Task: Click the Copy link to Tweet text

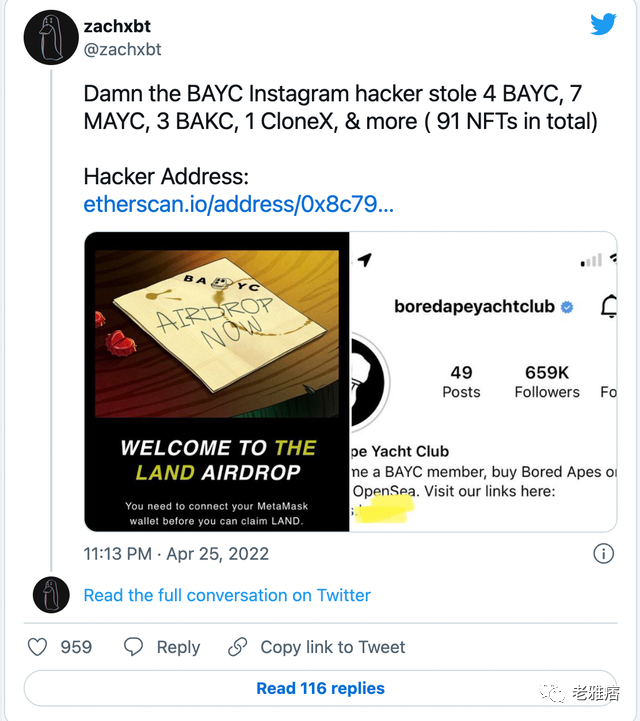Action: click(333, 647)
